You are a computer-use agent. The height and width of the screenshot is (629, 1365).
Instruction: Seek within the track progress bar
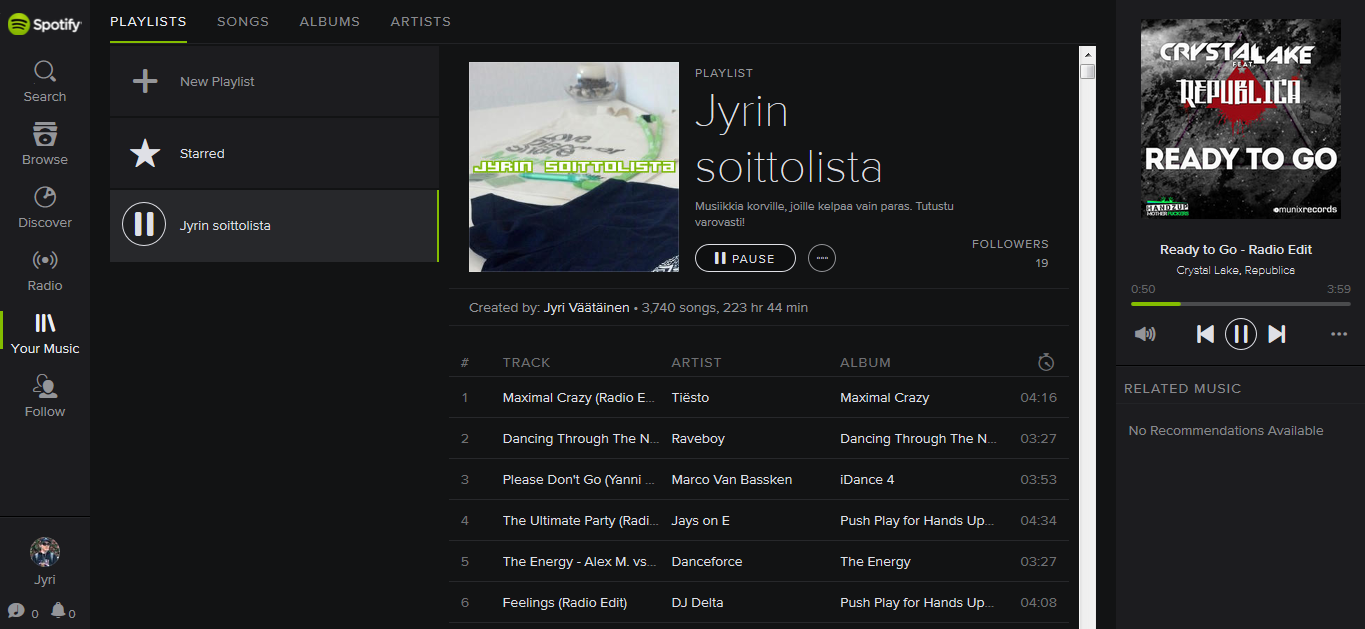click(x=1241, y=304)
